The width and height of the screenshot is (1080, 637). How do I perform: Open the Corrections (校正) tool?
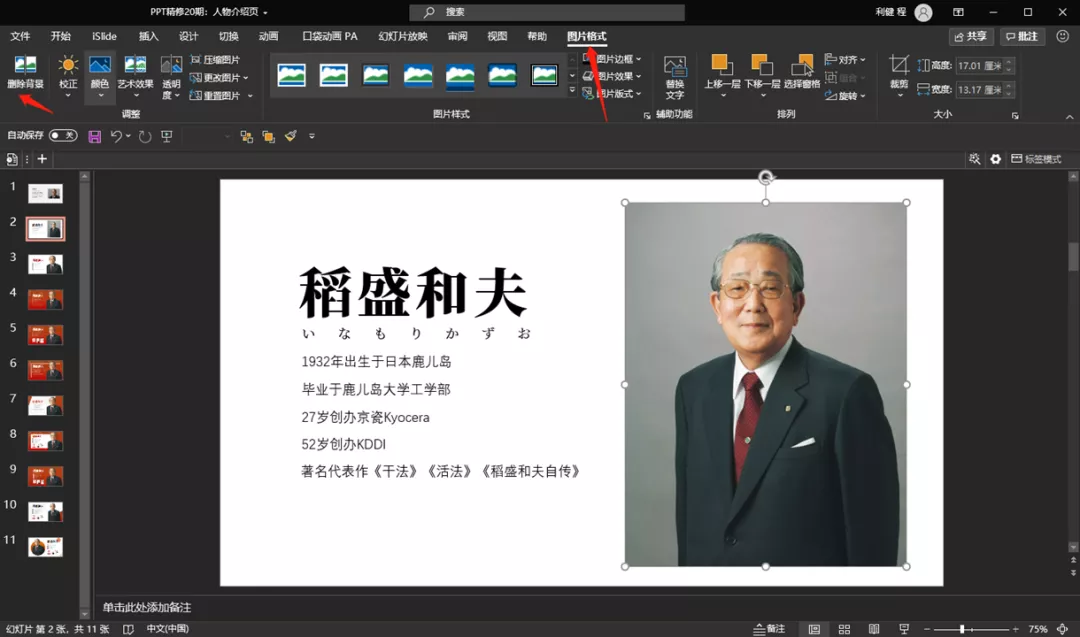[x=68, y=74]
